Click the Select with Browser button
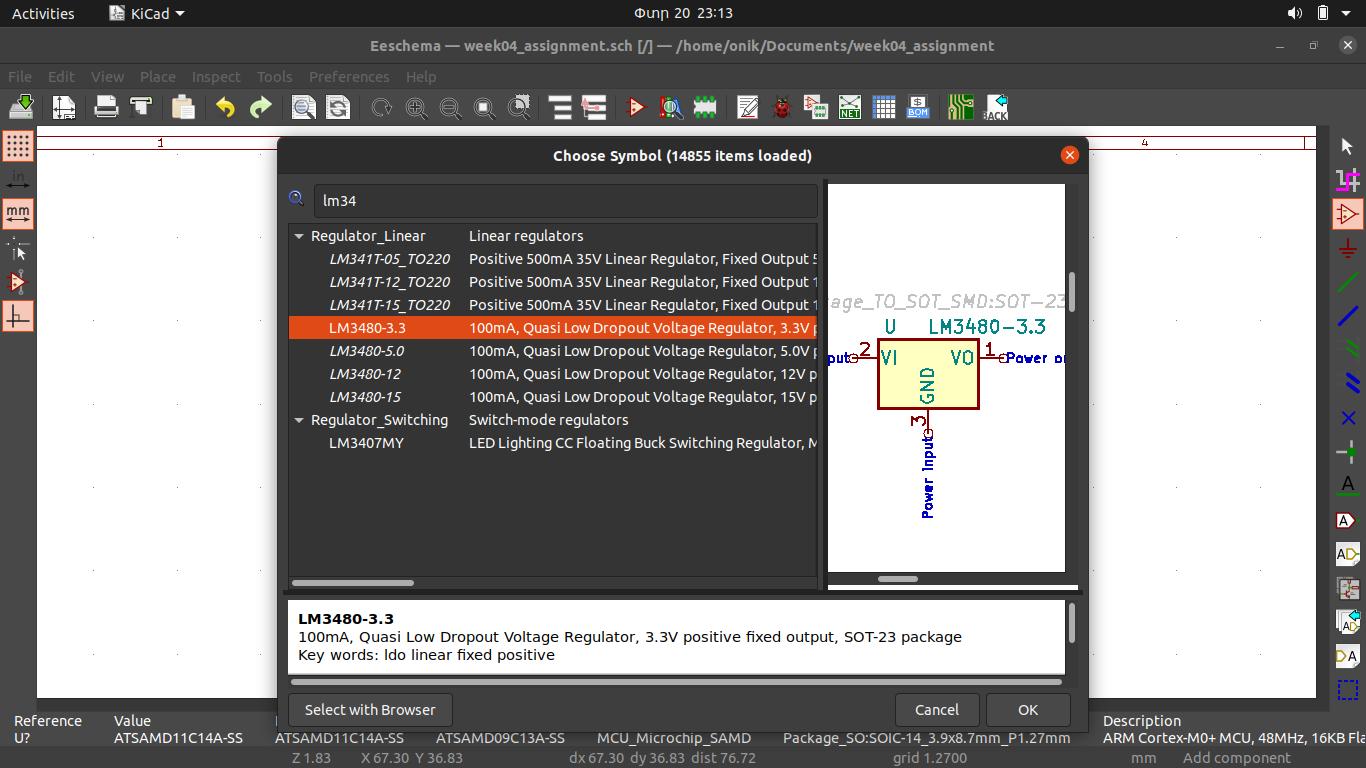1366x768 pixels. tap(370, 710)
